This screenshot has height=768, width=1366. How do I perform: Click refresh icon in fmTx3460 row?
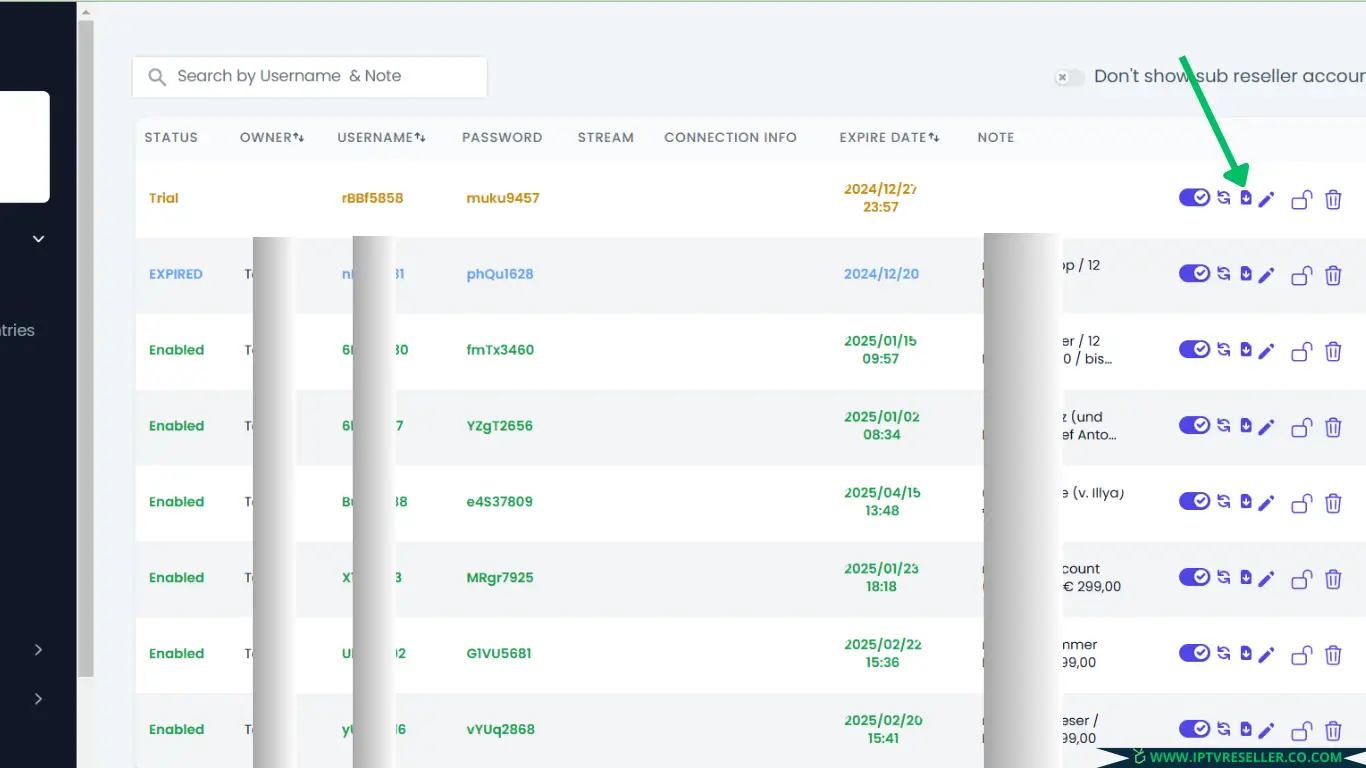1223,350
